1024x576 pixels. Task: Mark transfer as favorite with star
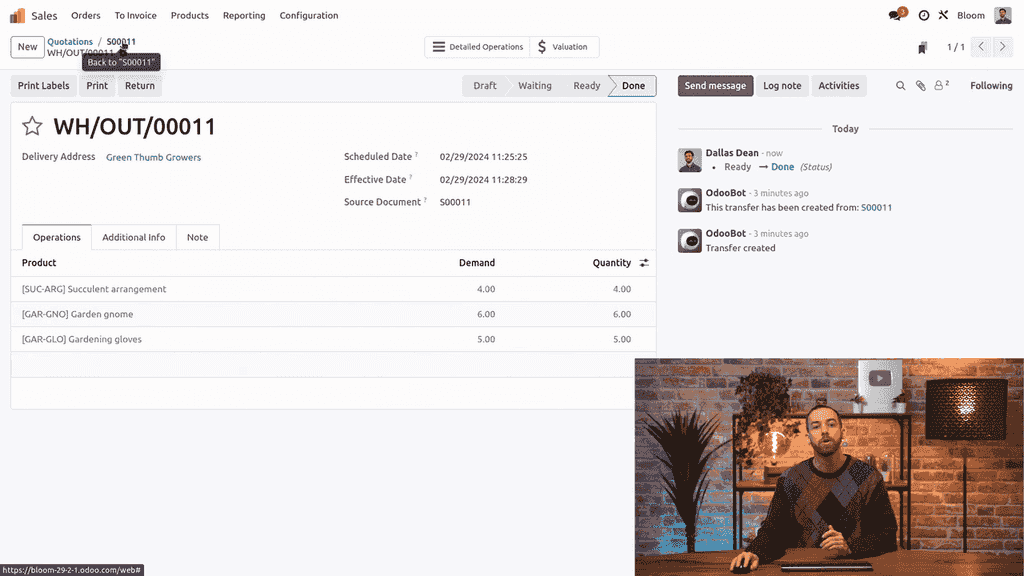(x=32, y=126)
